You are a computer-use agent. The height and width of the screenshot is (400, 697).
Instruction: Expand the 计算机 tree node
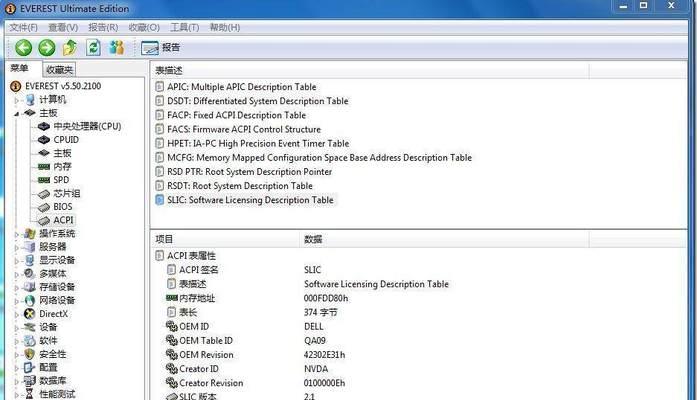[x=16, y=100]
